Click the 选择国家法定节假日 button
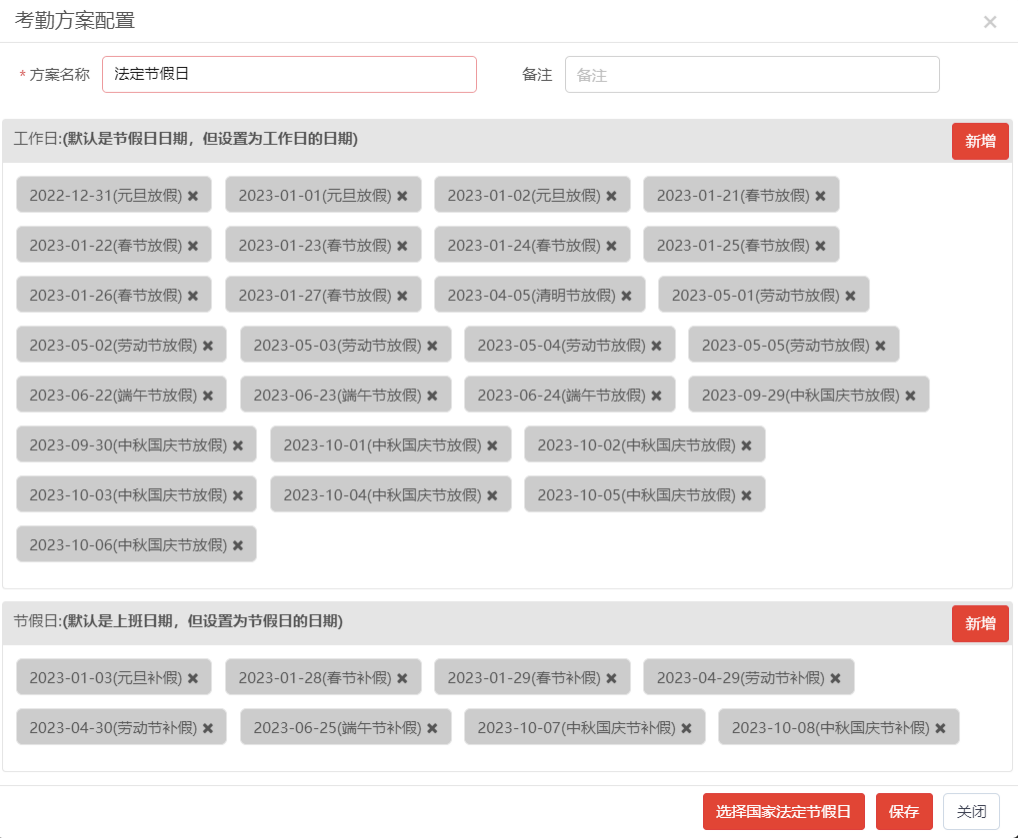The height and width of the screenshot is (839, 1018). tap(783, 811)
